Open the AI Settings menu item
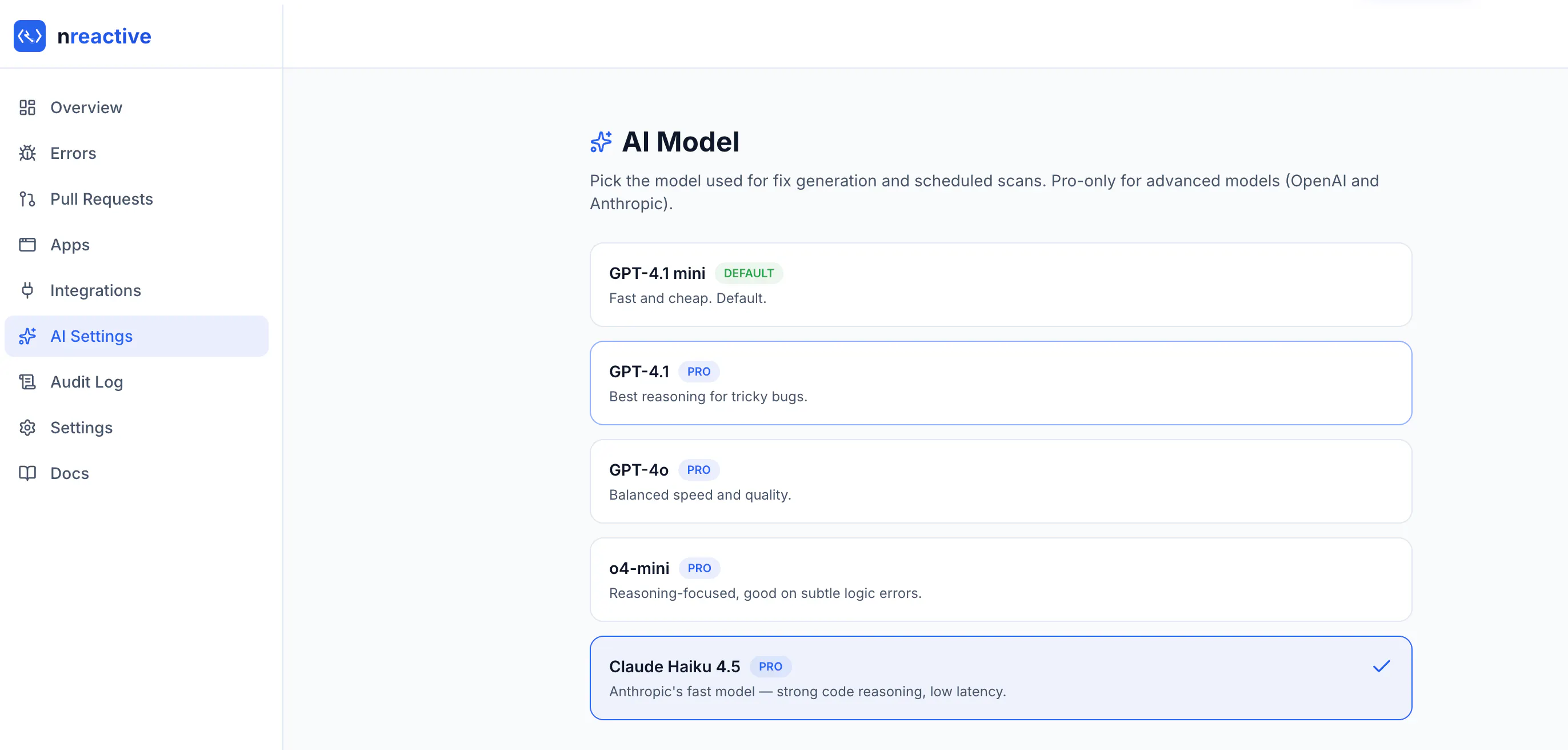 (x=137, y=336)
